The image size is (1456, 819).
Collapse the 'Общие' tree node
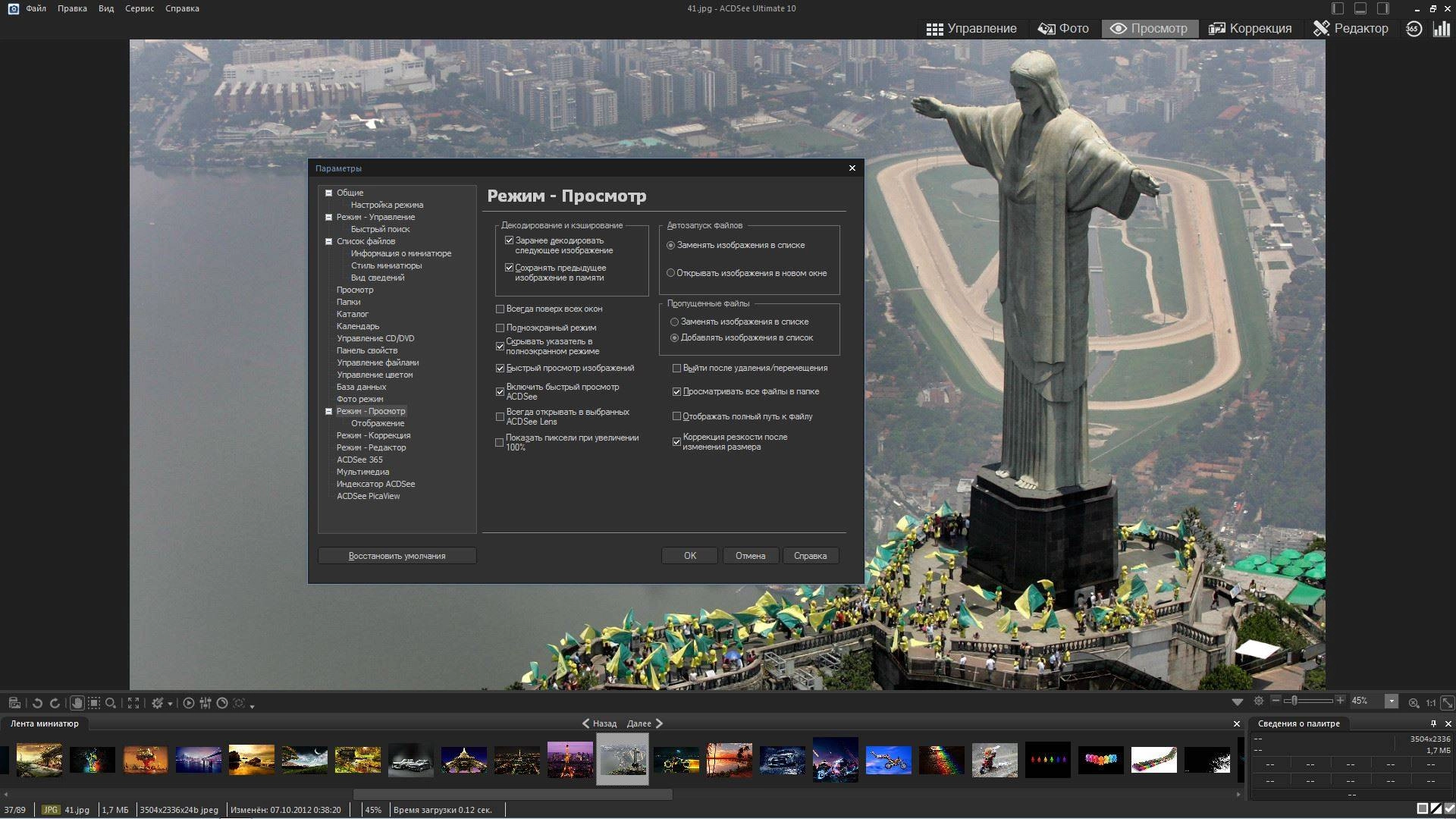tap(328, 193)
